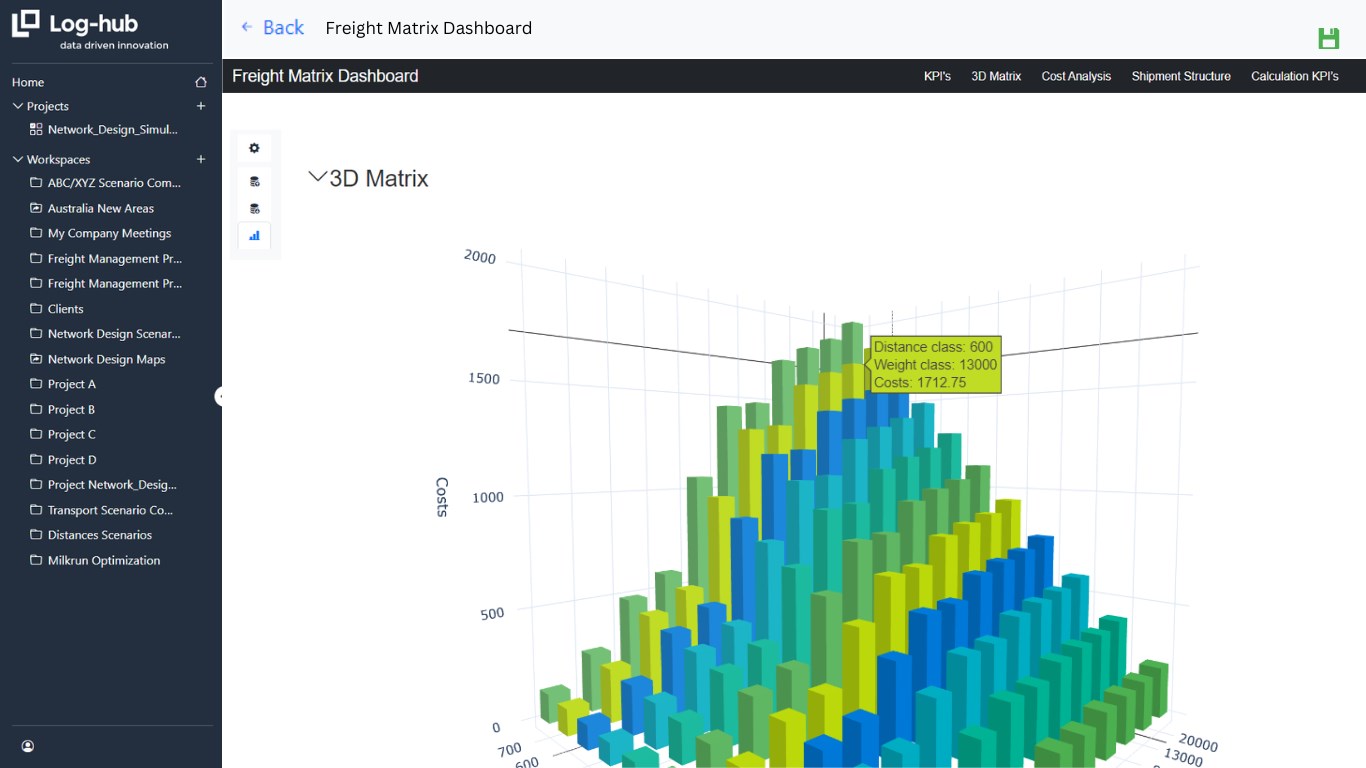Click the database icon directly above the chart icon

pos(254,209)
